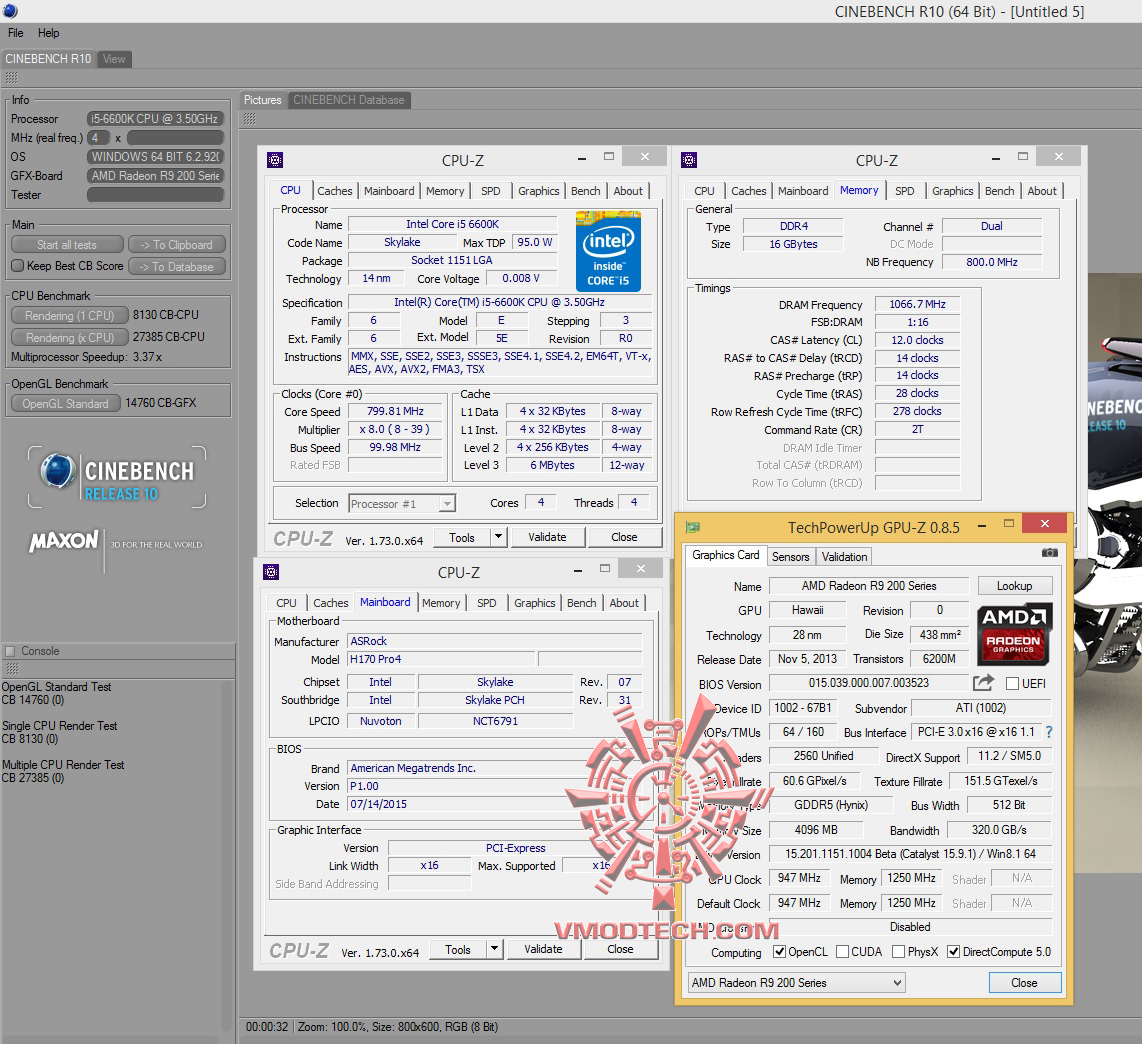Viewport: 1142px width, 1044px height.
Task: Click the Intel Core i5 logo badge
Action: pos(608,251)
